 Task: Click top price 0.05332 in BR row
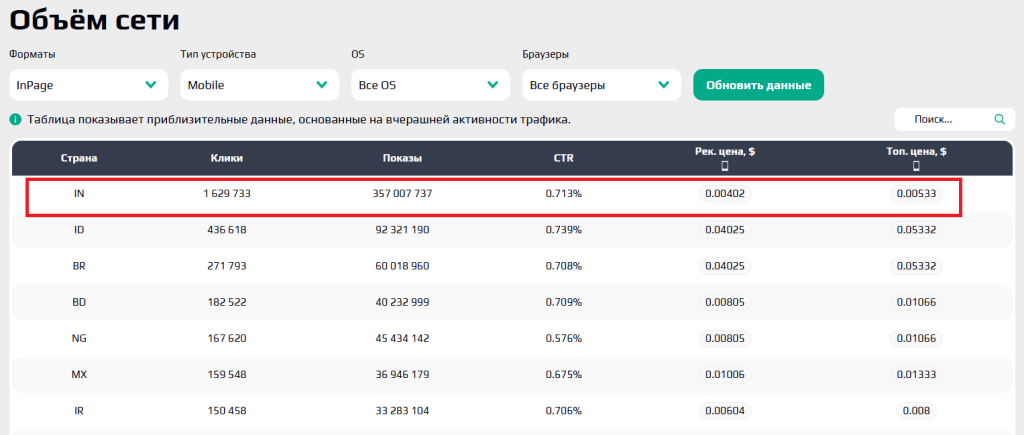pos(916,266)
